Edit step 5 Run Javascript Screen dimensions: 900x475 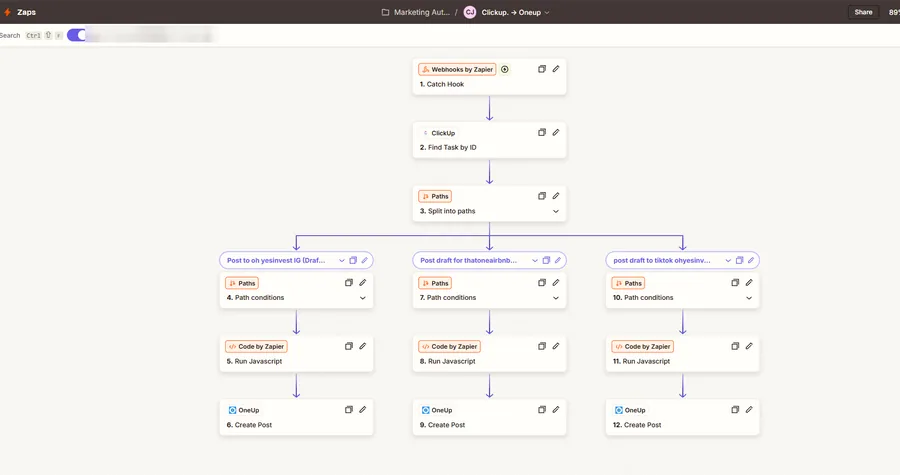click(363, 346)
